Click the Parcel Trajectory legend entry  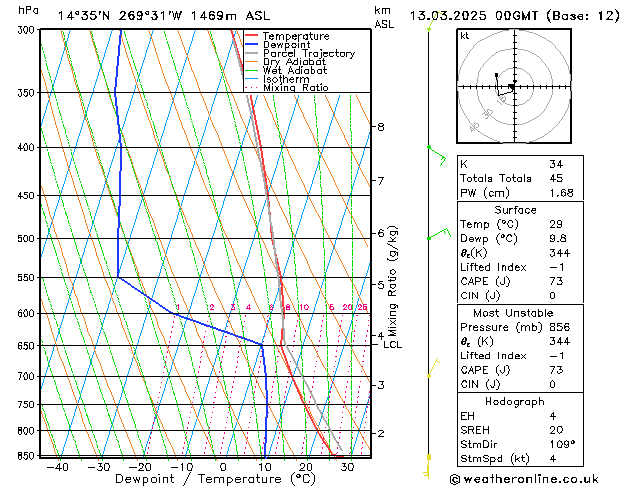(x=300, y=53)
